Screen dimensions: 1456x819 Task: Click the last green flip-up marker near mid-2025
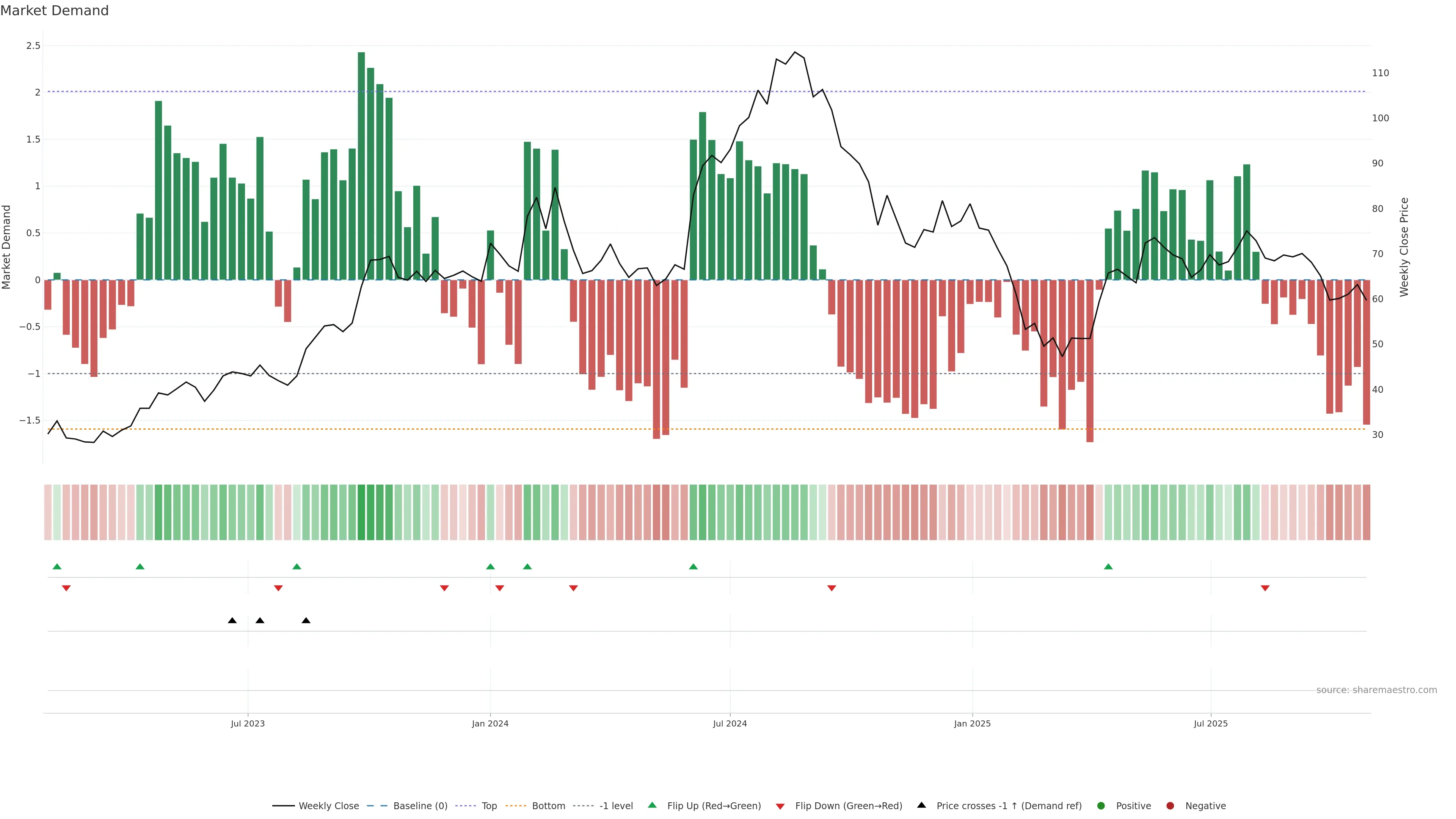tap(1108, 566)
